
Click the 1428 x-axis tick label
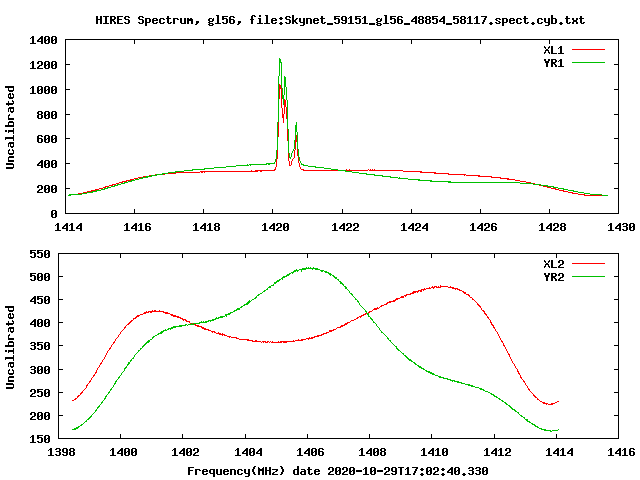[552, 227]
